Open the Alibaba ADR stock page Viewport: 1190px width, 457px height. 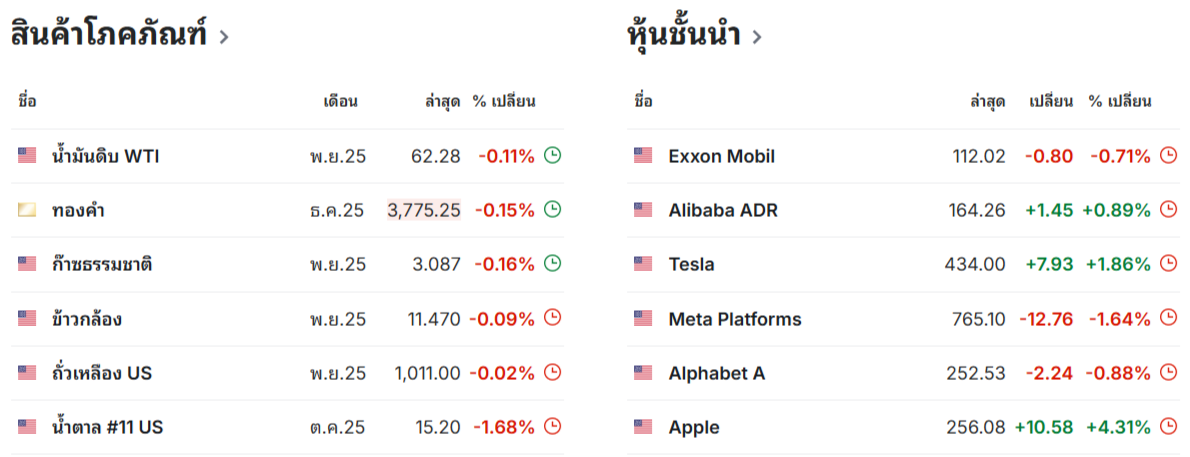(722, 210)
